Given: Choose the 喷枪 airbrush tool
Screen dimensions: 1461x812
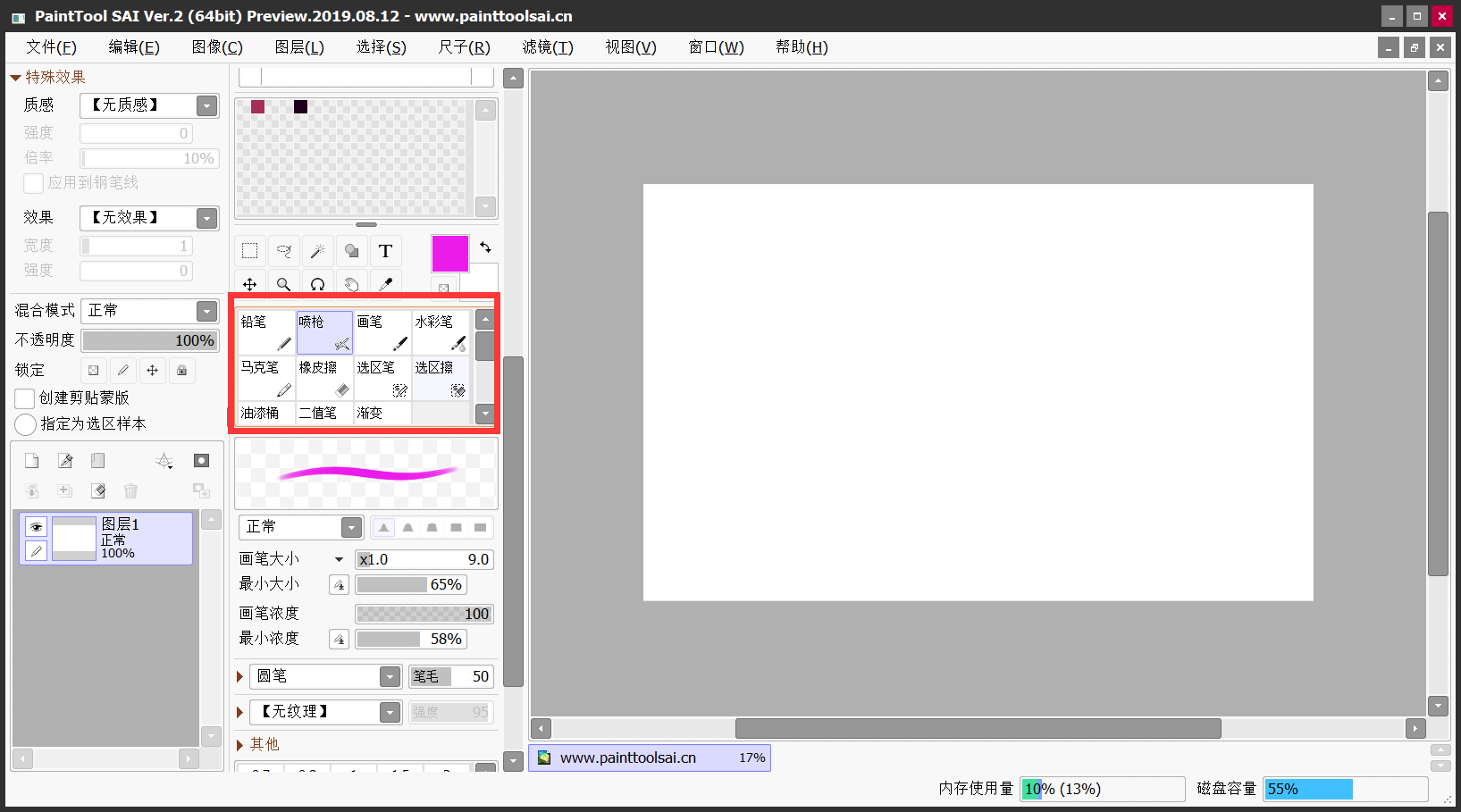Looking at the screenshot, I should 324,332.
